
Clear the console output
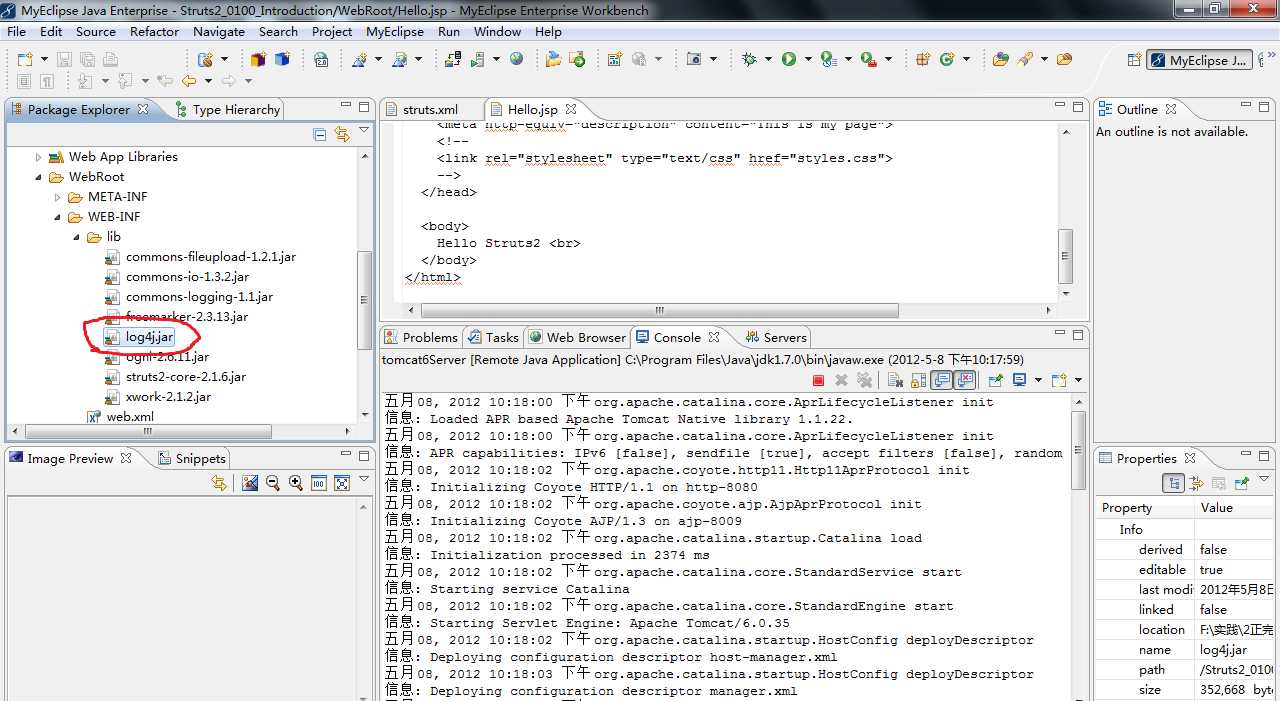click(x=895, y=380)
